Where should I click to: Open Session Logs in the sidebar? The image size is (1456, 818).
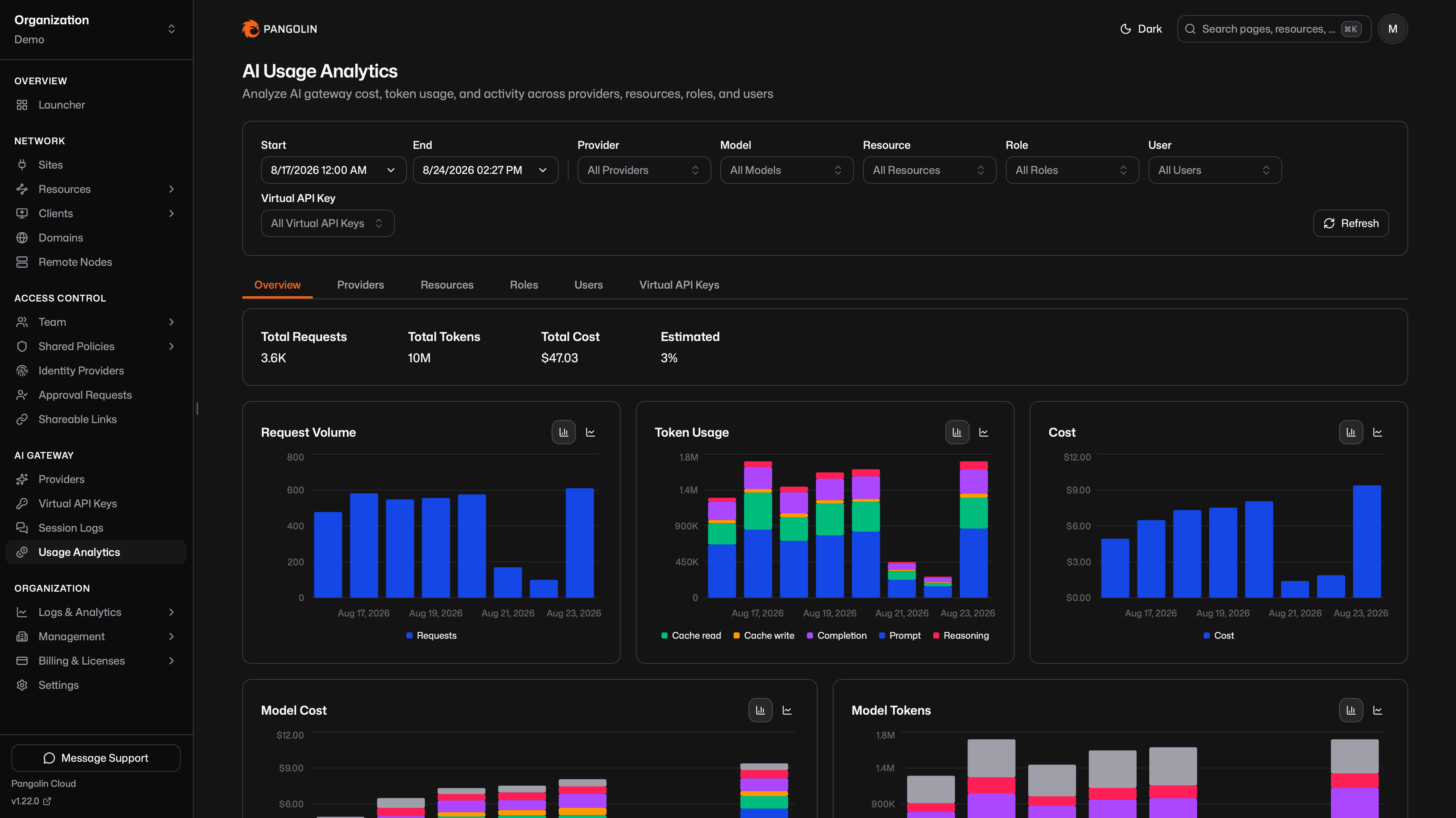point(96,528)
